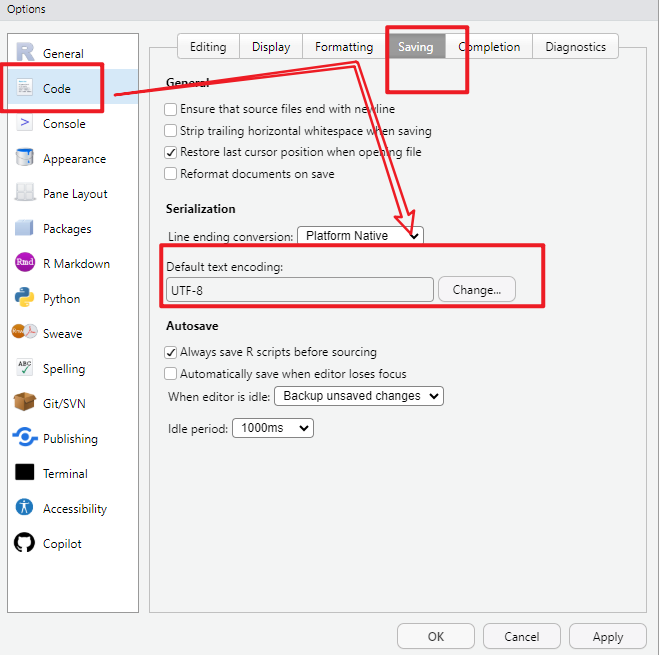Open R Markdown settings icon

pos(25,263)
